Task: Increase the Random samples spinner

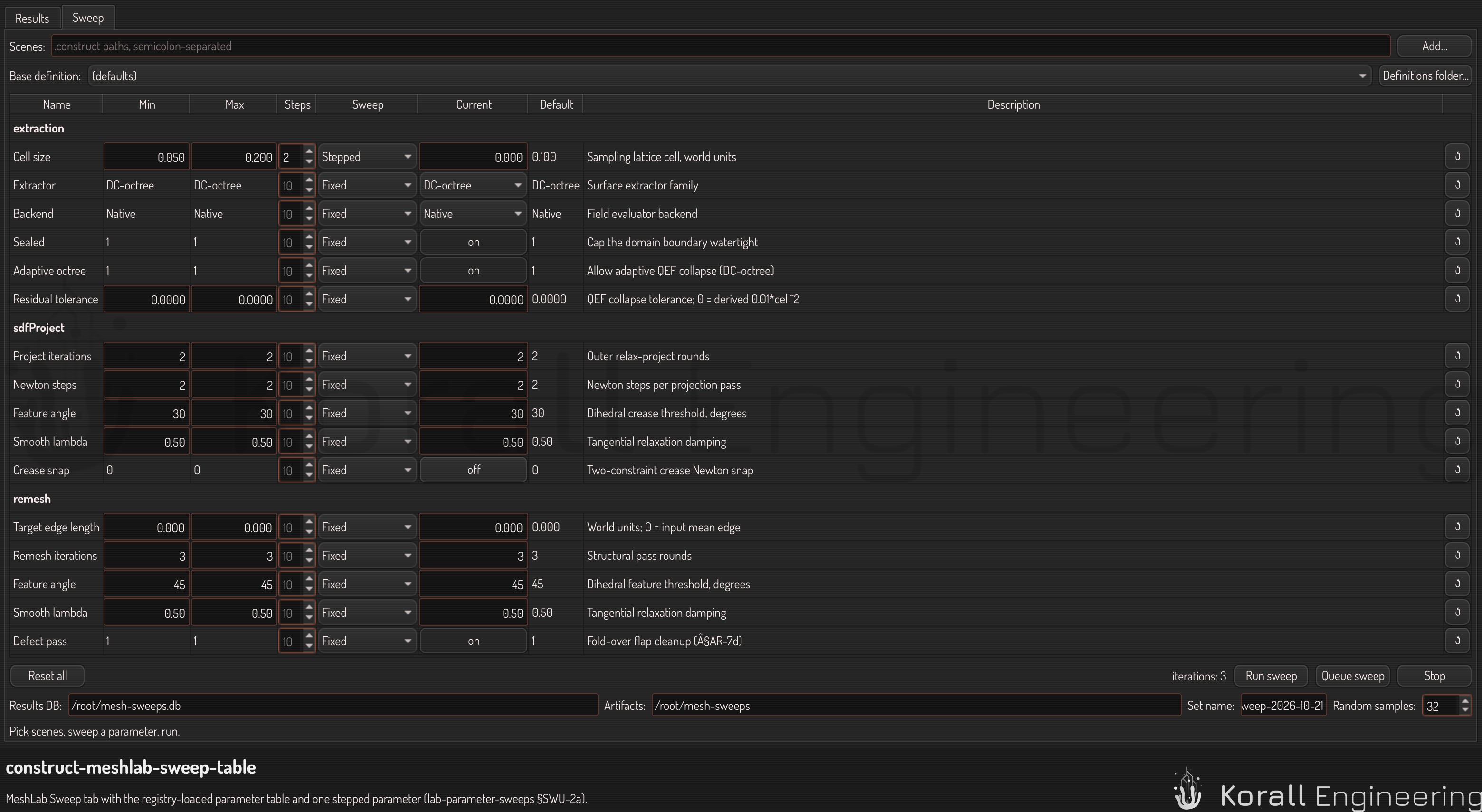Action: click(1465, 700)
